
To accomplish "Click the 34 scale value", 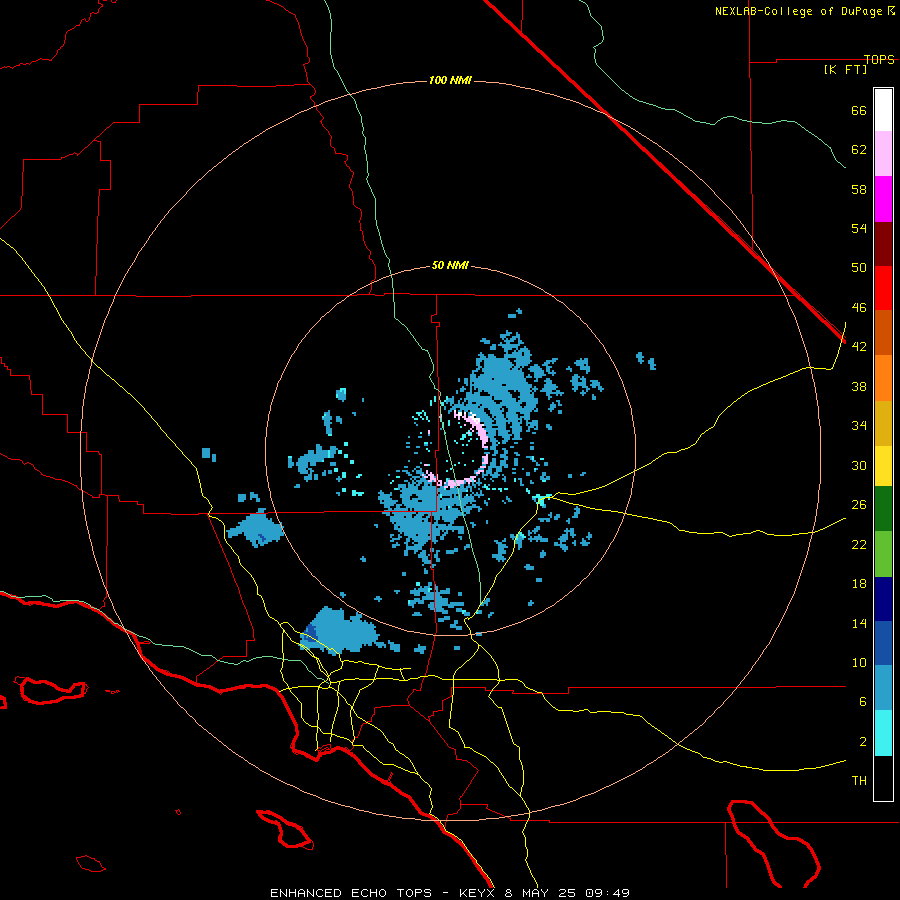I will click(x=859, y=426).
